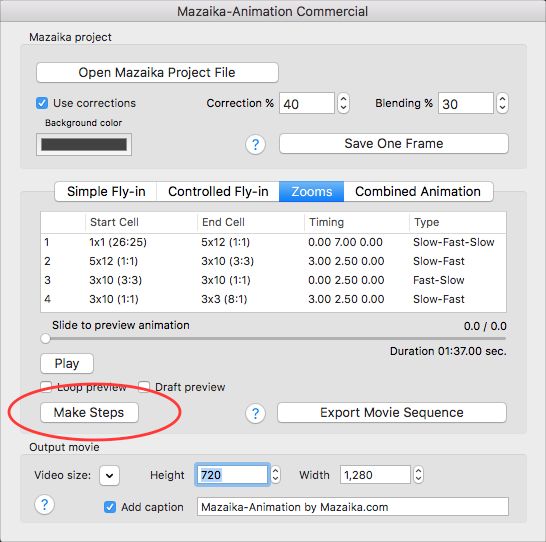Switch to the Controlled Fly-in tab

[x=218, y=191]
